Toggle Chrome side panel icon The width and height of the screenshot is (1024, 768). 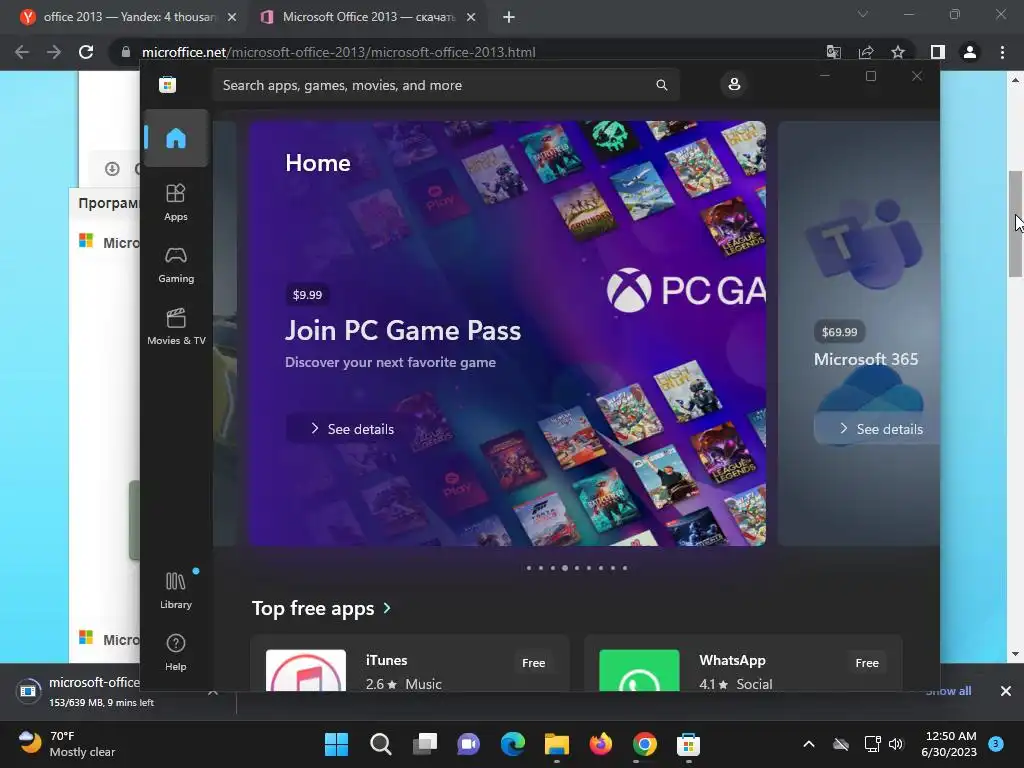[938, 52]
